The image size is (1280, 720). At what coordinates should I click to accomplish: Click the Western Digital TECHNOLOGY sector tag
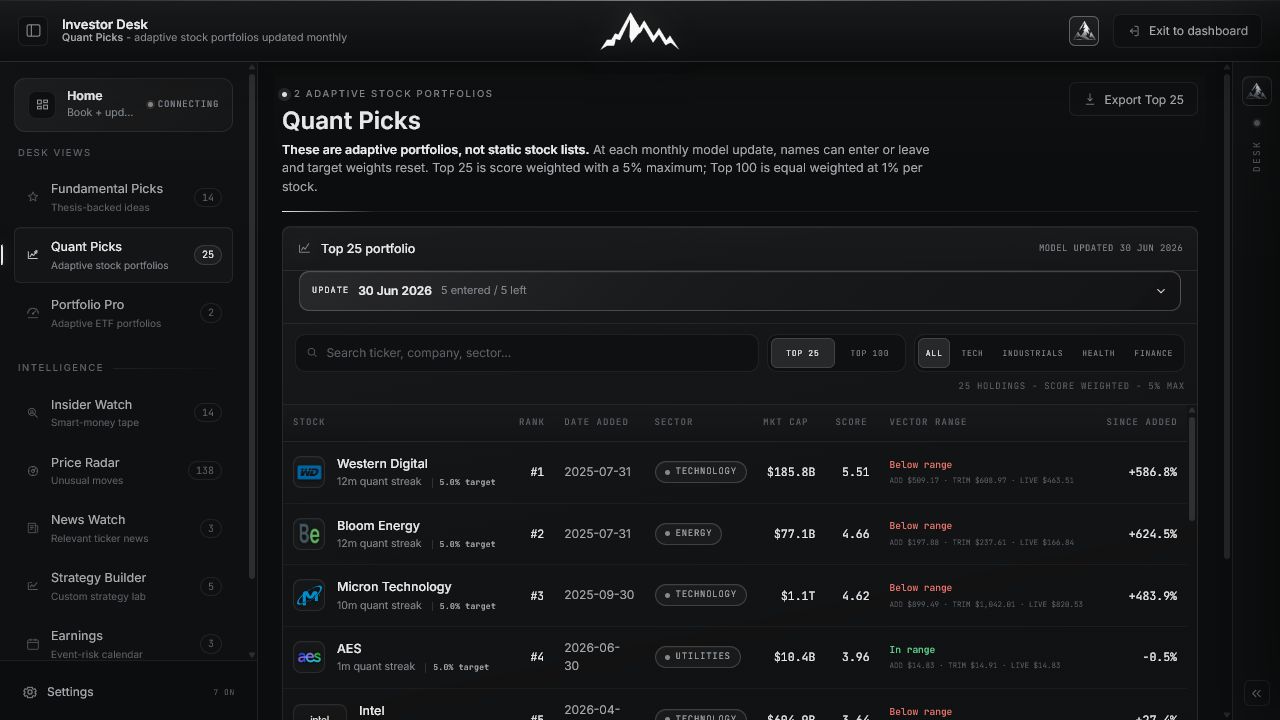(x=700, y=472)
